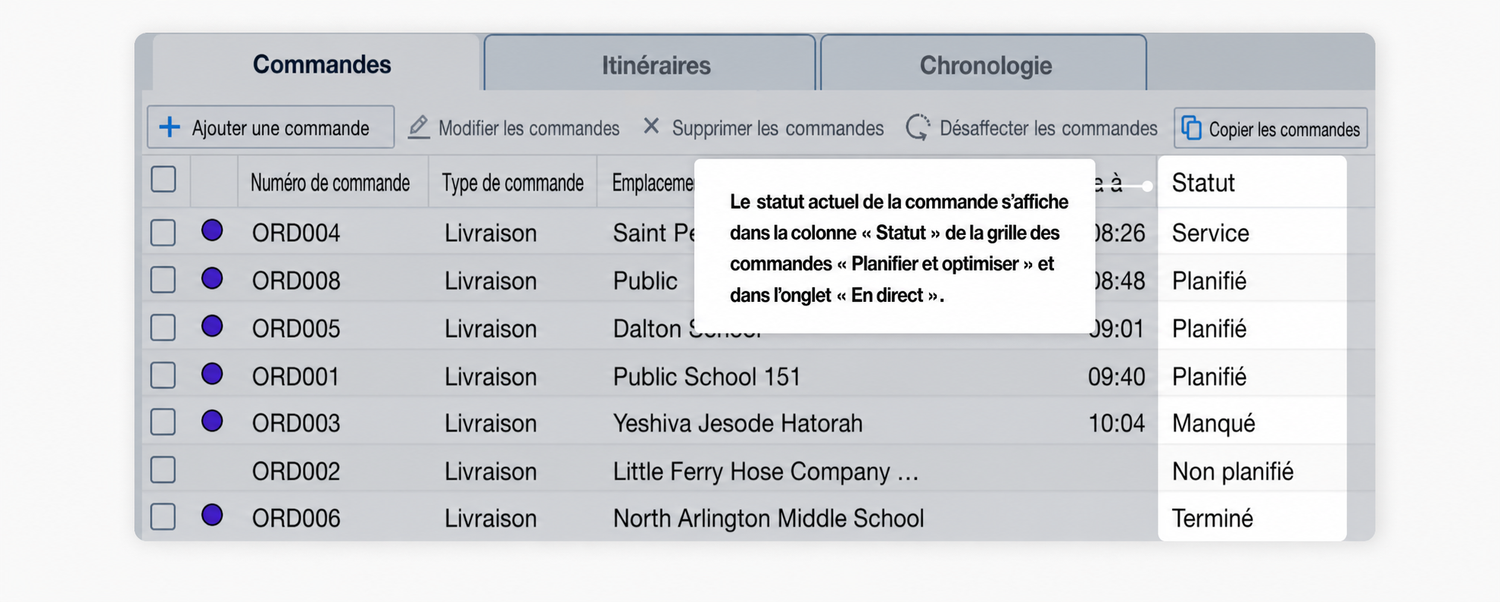Click the plus icon of Ajouter une commande
1500x602 pixels.
tap(170, 128)
